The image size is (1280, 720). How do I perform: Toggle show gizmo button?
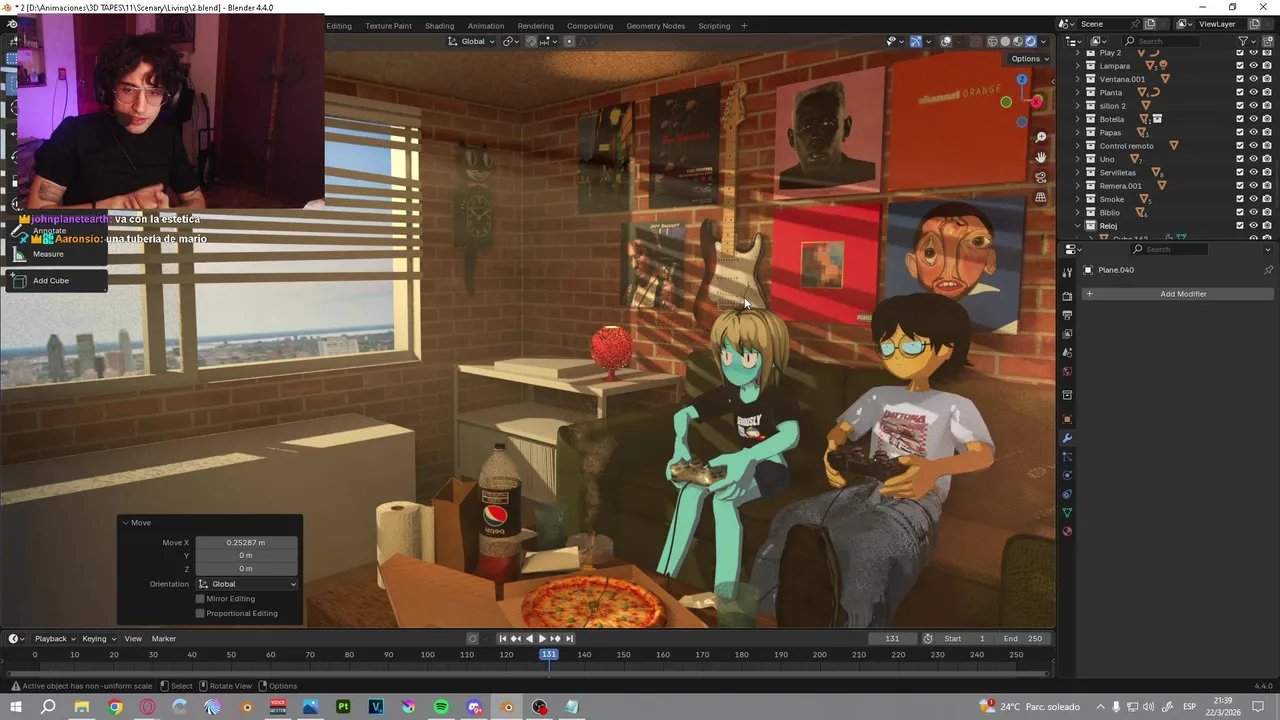(x=916, y=41)
